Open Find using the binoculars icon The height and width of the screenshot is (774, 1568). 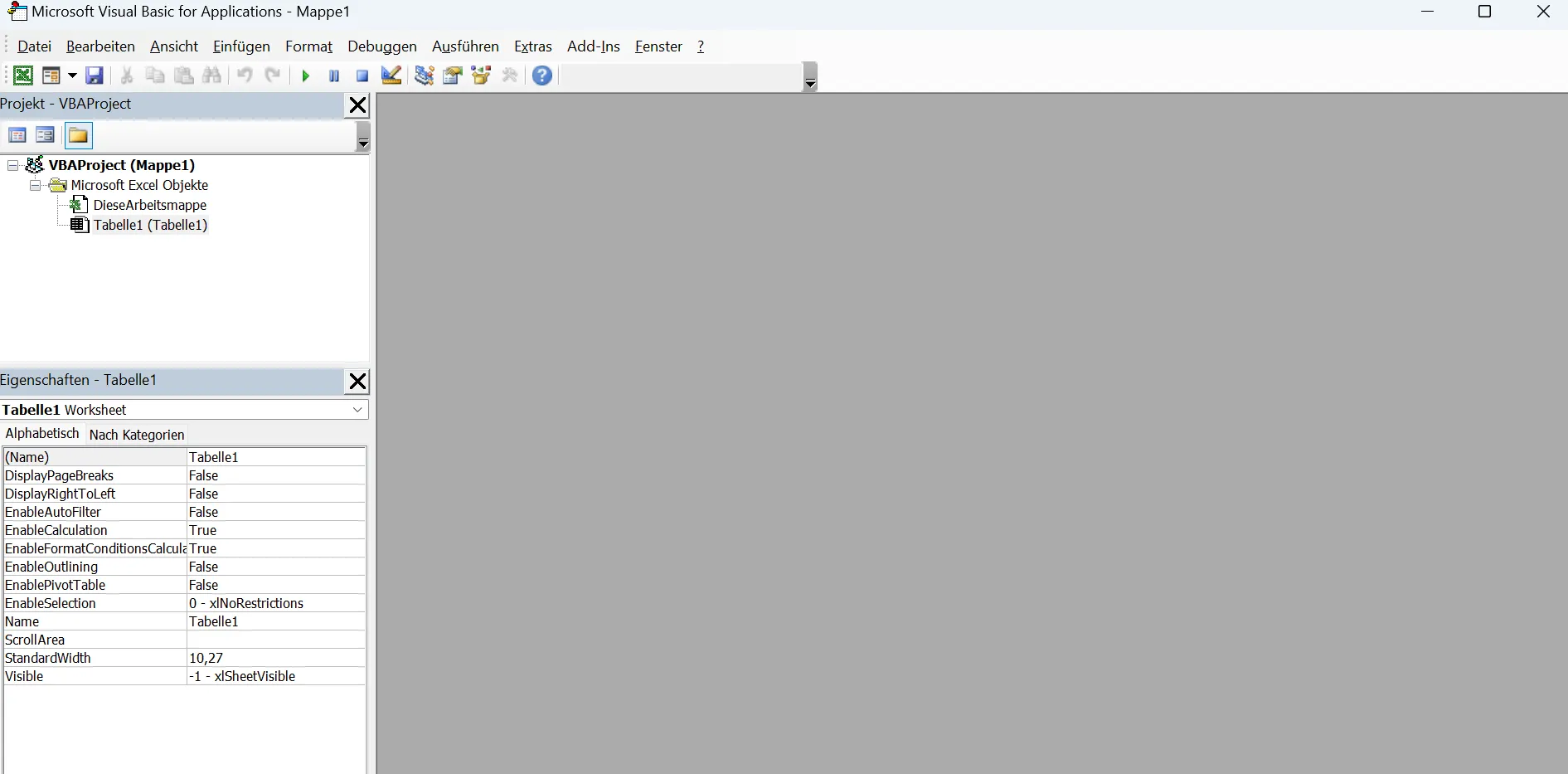(x=212, y=75)
